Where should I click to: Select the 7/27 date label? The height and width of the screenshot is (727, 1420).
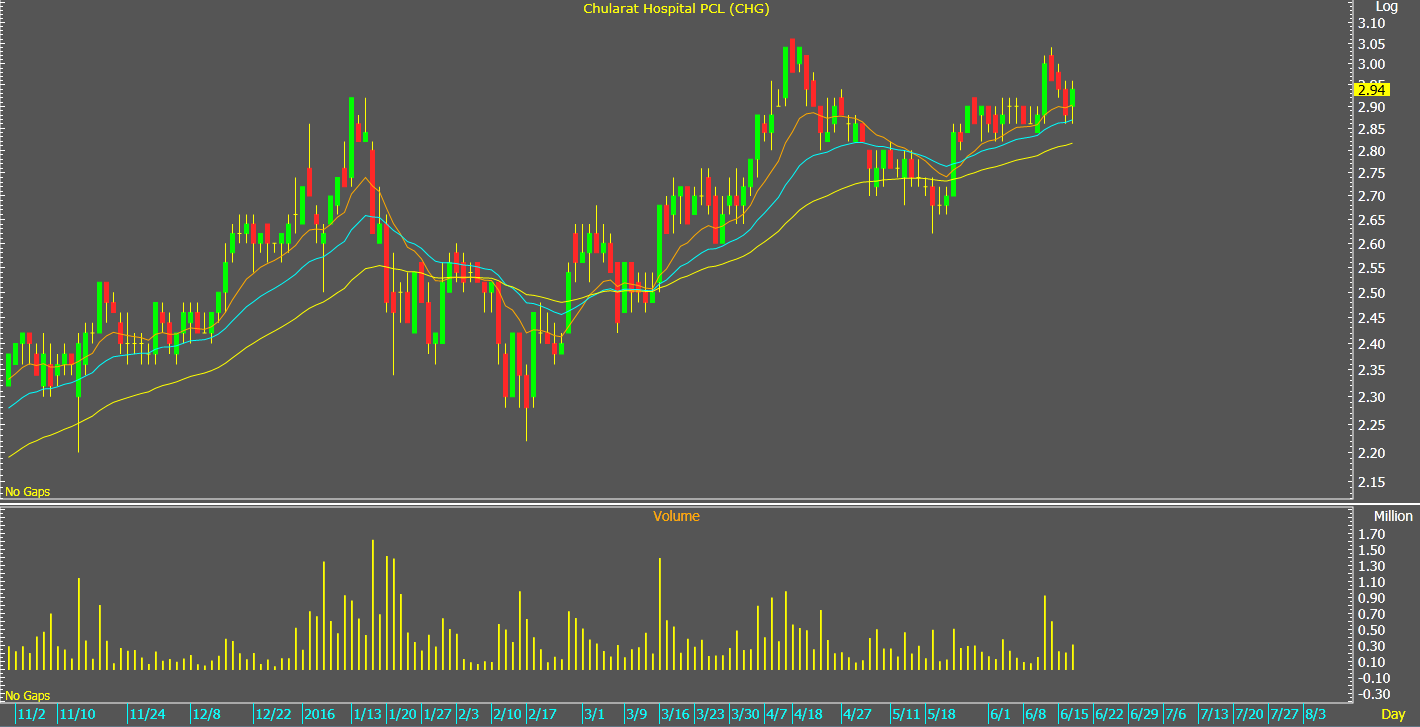(1284, 714)
